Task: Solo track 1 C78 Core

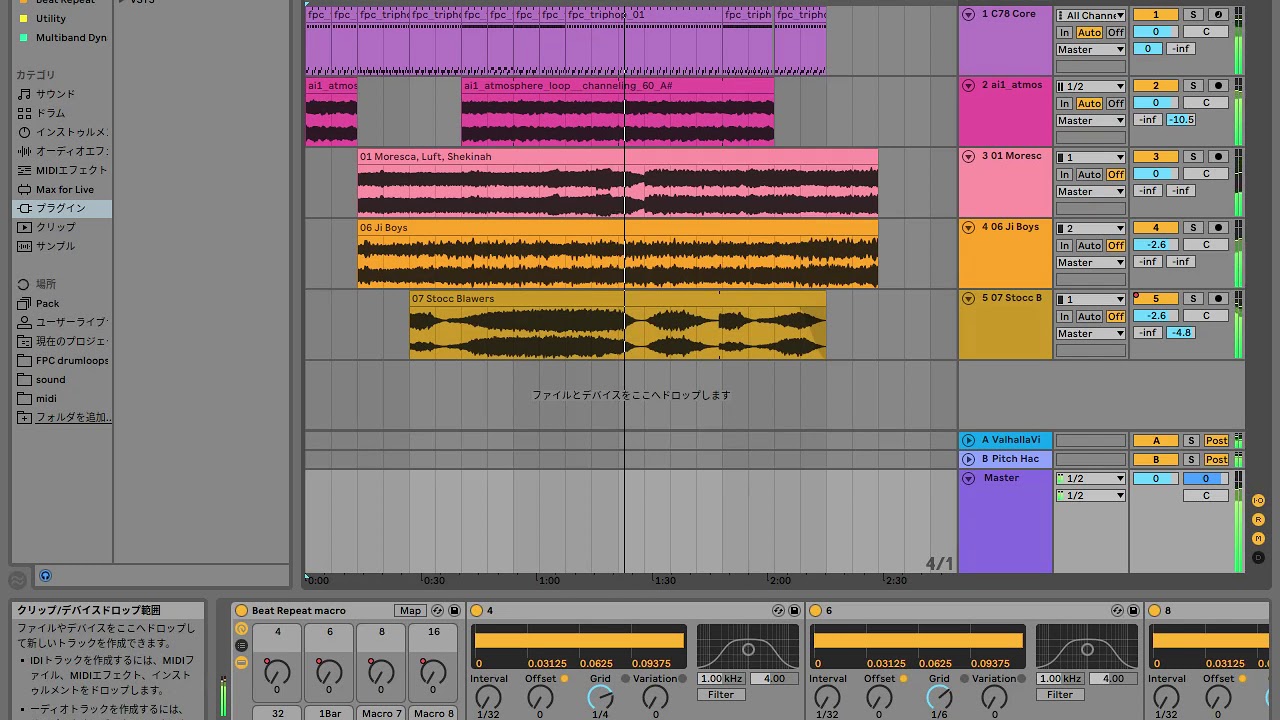Action: point(1193,15)
